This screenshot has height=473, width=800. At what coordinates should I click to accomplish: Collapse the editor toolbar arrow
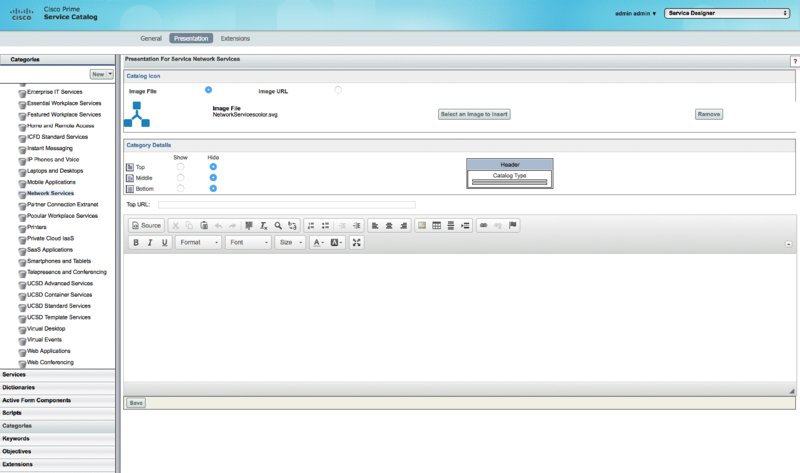click(x=788, y=244)
